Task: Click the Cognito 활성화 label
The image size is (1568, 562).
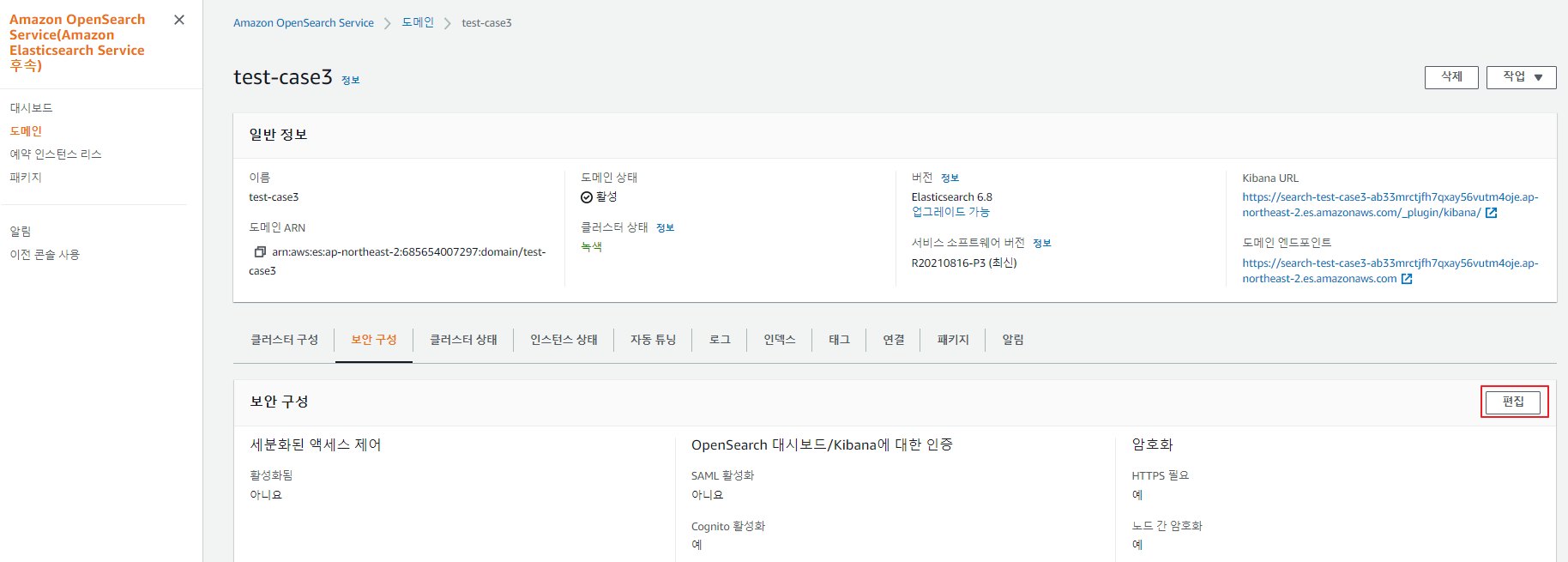Action: click(x=728, y=526)
